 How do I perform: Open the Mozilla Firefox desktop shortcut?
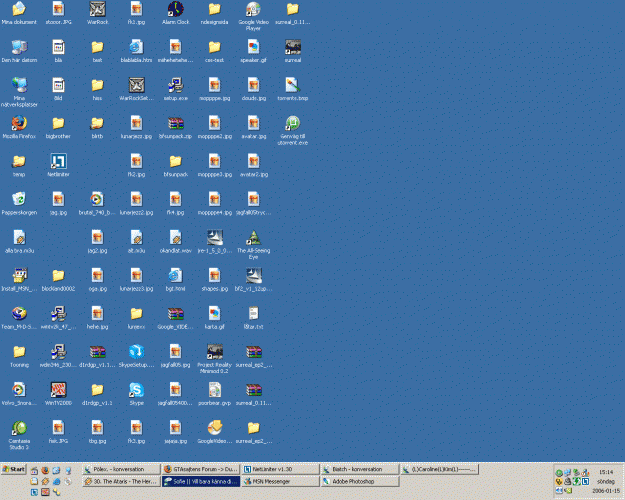19,123
